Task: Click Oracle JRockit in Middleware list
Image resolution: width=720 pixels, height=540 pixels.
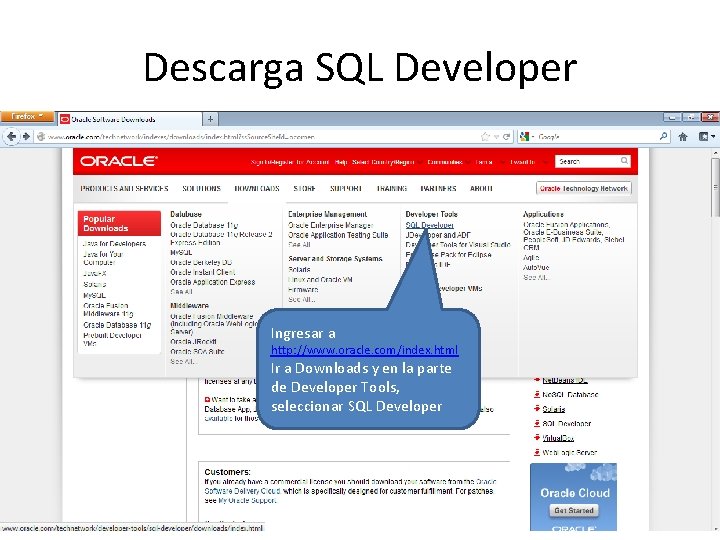Action: coord(193,342)
